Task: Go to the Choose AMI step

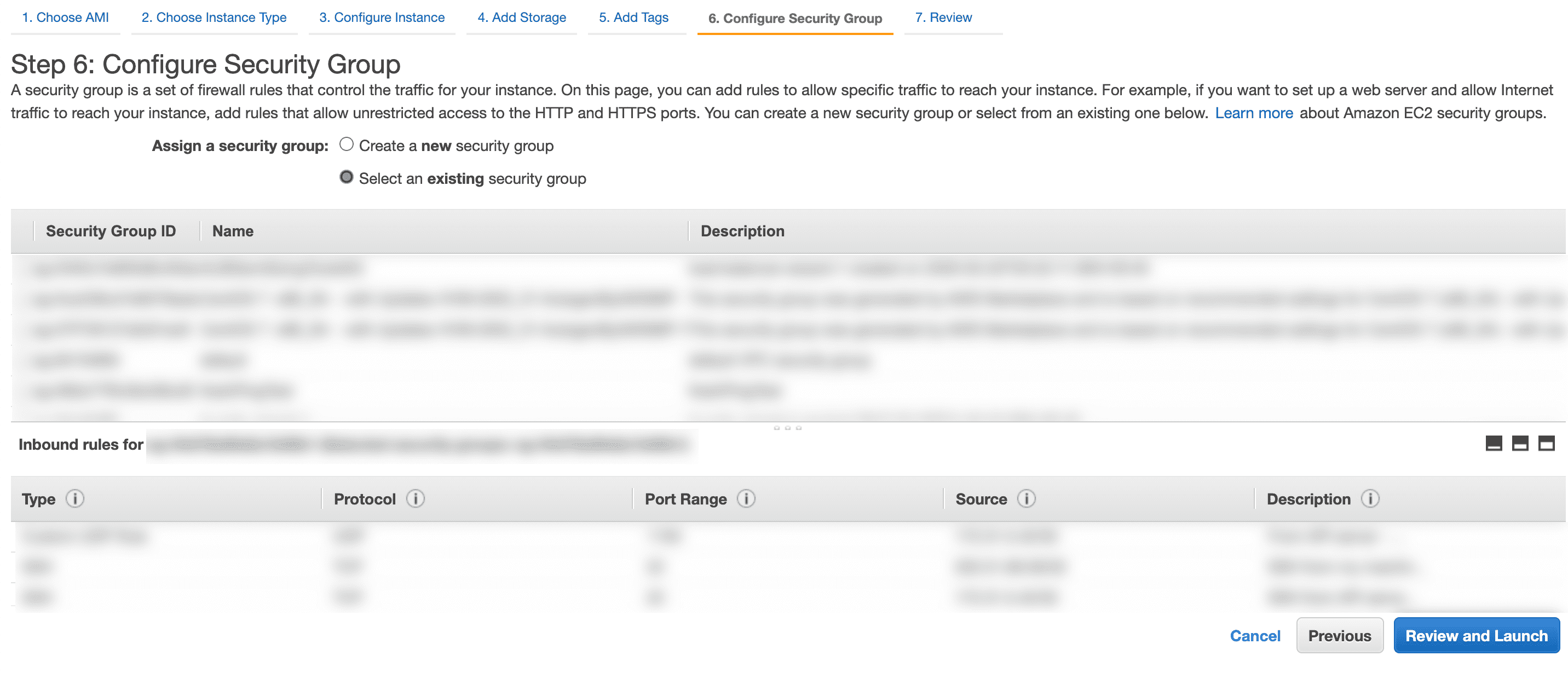Action: [65, 17]
